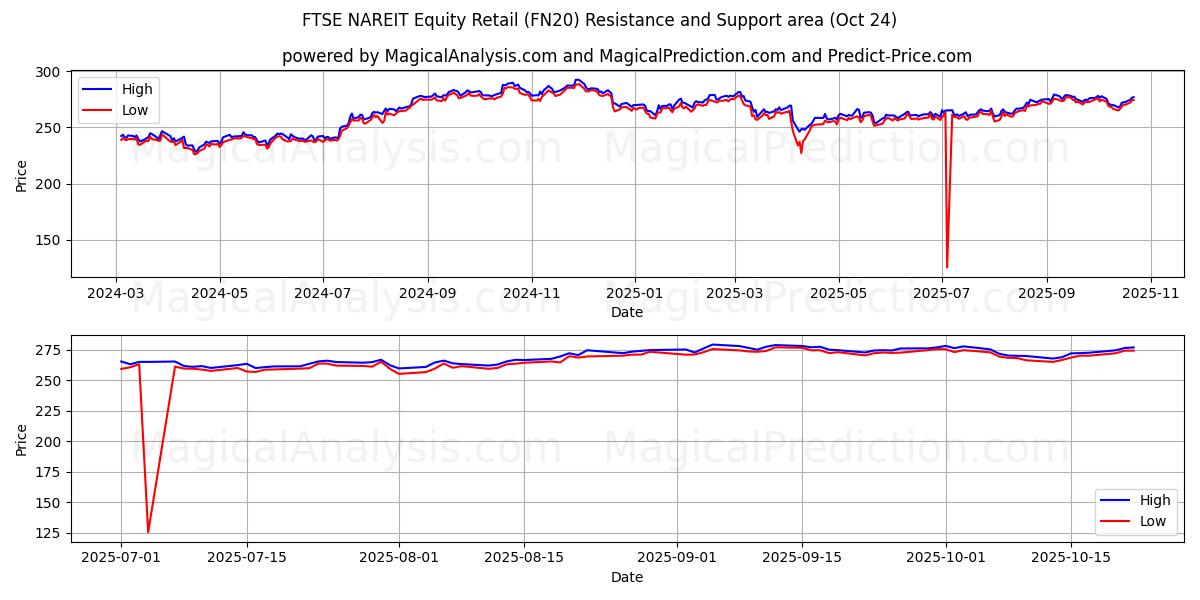Click the chart title mentioning FTSE NAREIT Equity Retail
1200x600 pixels.
tap(599, 20)
